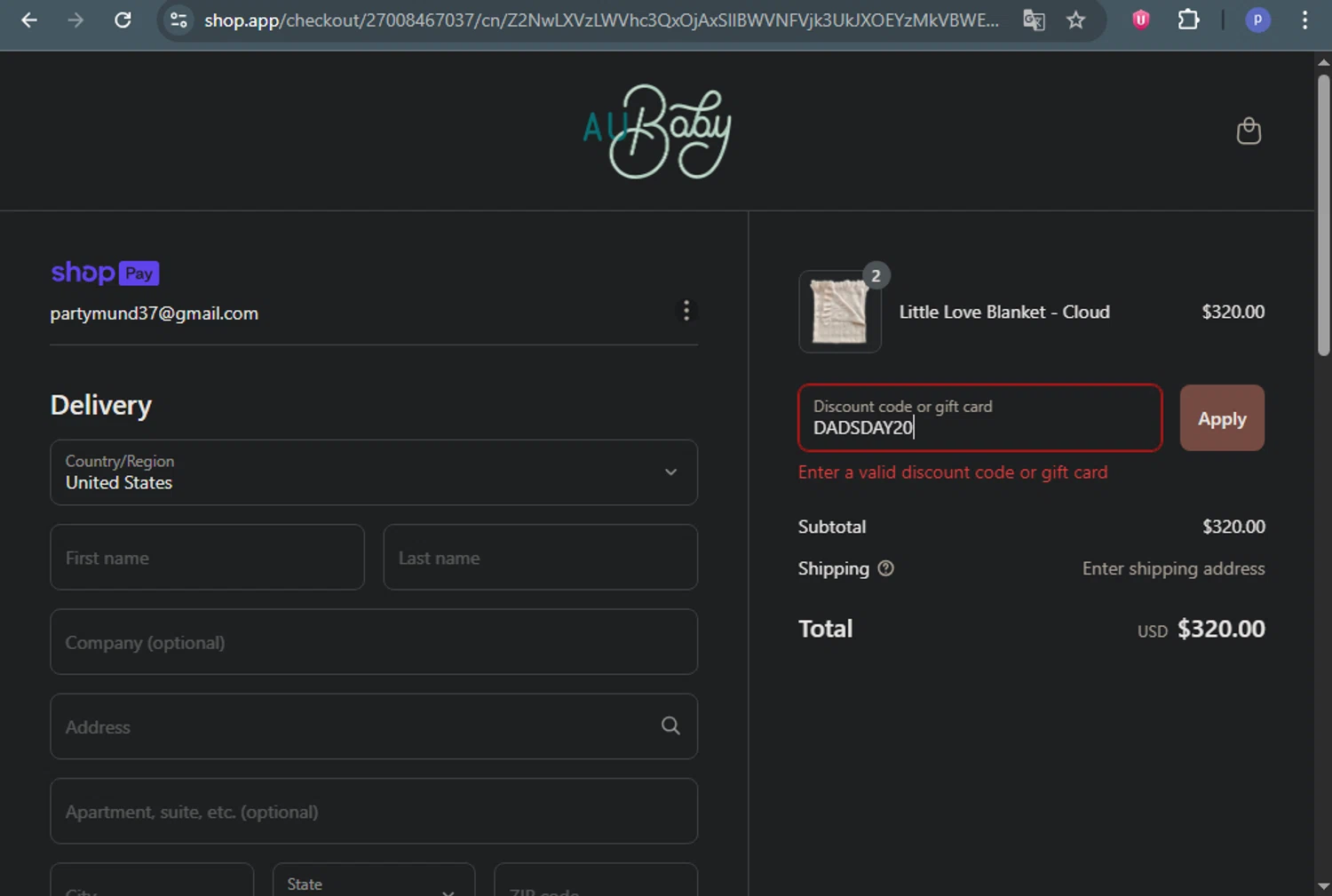Screen dimensions: 1332x896
Task: Open the shopping bag cart icon
Action: pyautogui.click(x=1249, y=131)
